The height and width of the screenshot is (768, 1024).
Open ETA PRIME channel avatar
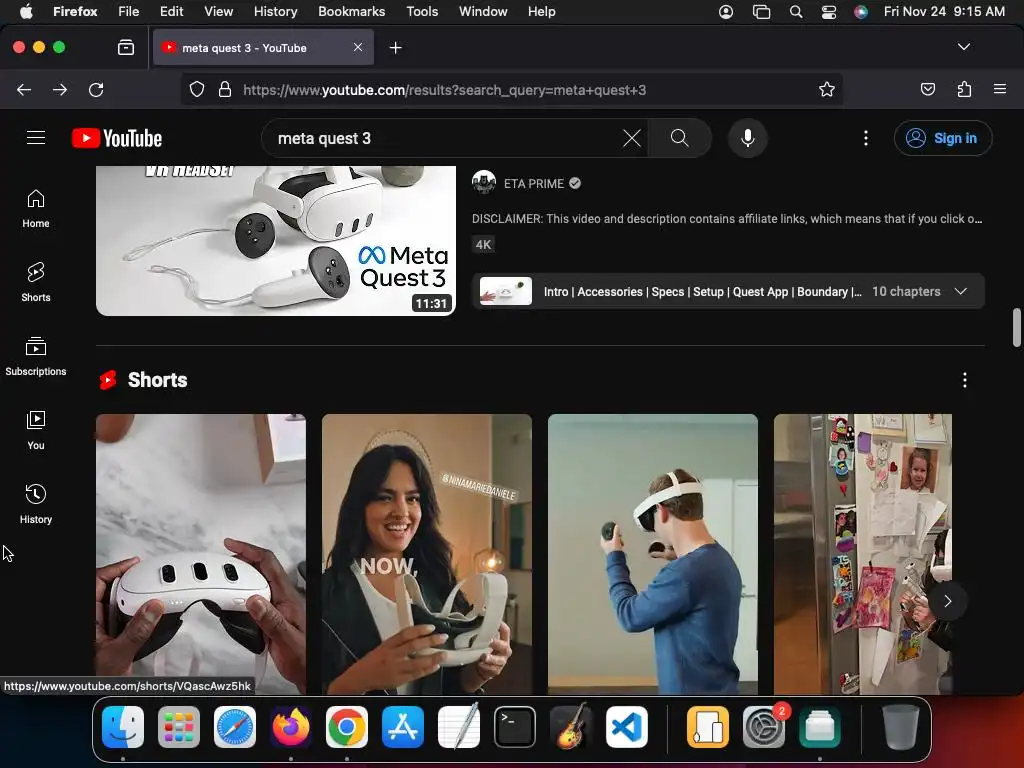(x=484, y=183)
